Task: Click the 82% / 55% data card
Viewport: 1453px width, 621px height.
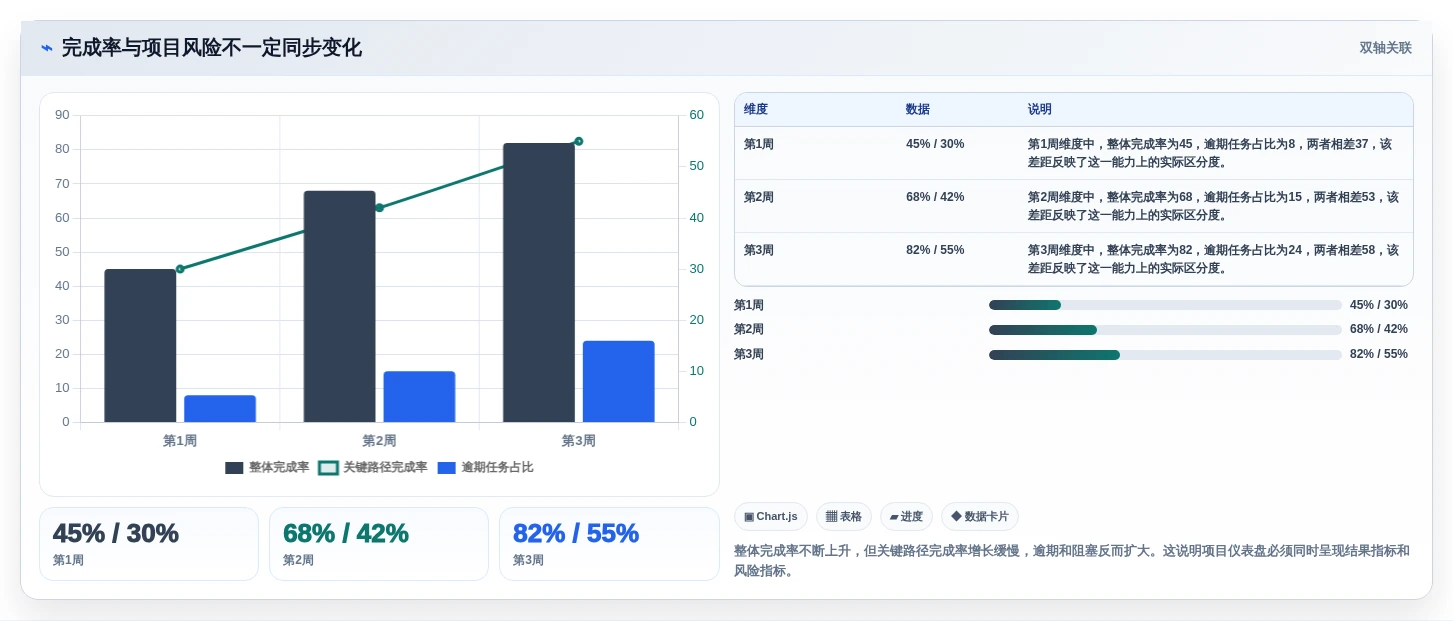Action: pyautogui.click(x=609, y=544)
